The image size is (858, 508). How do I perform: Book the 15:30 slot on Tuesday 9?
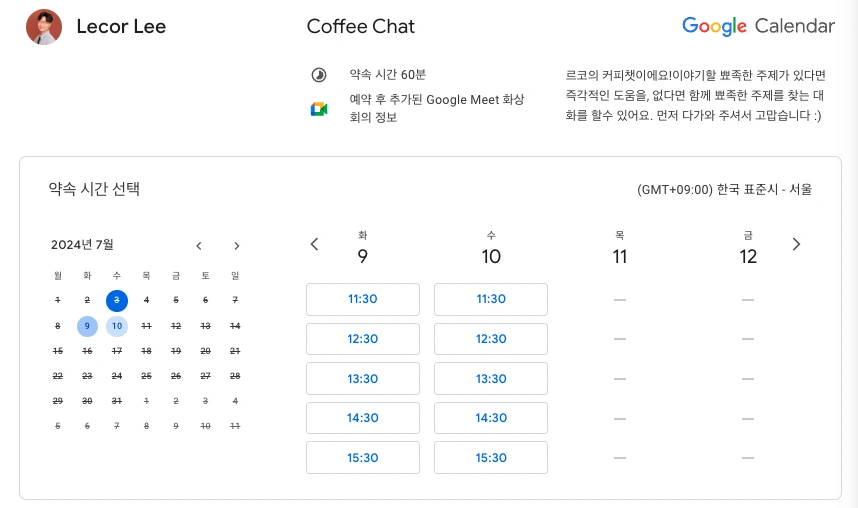[363, 458]
